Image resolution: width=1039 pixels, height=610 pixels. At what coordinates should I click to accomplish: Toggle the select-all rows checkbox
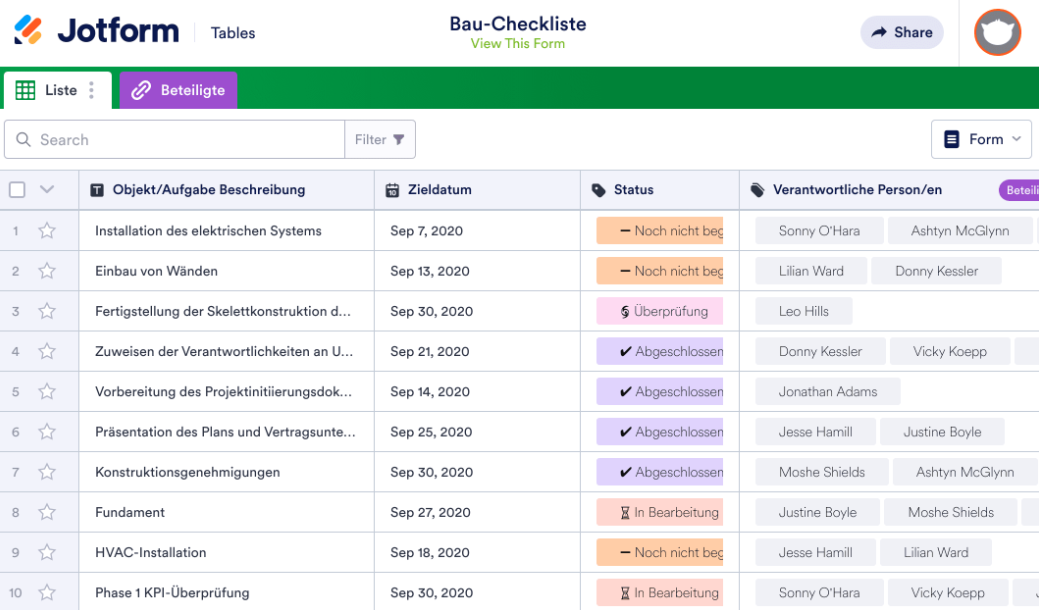click(17, 190)
